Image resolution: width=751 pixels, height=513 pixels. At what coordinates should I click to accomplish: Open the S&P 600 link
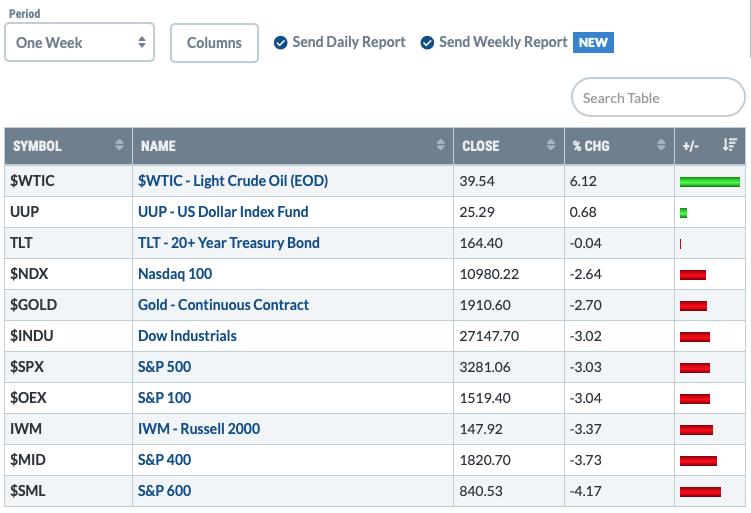[x=164, y=490]
